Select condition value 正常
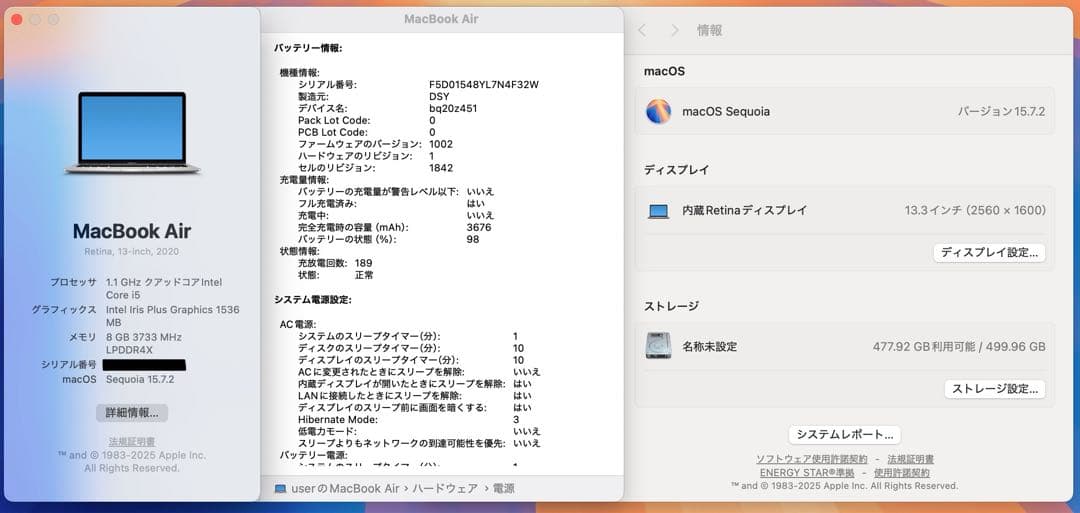This screenshot has height=513, width=1080. 364,275
